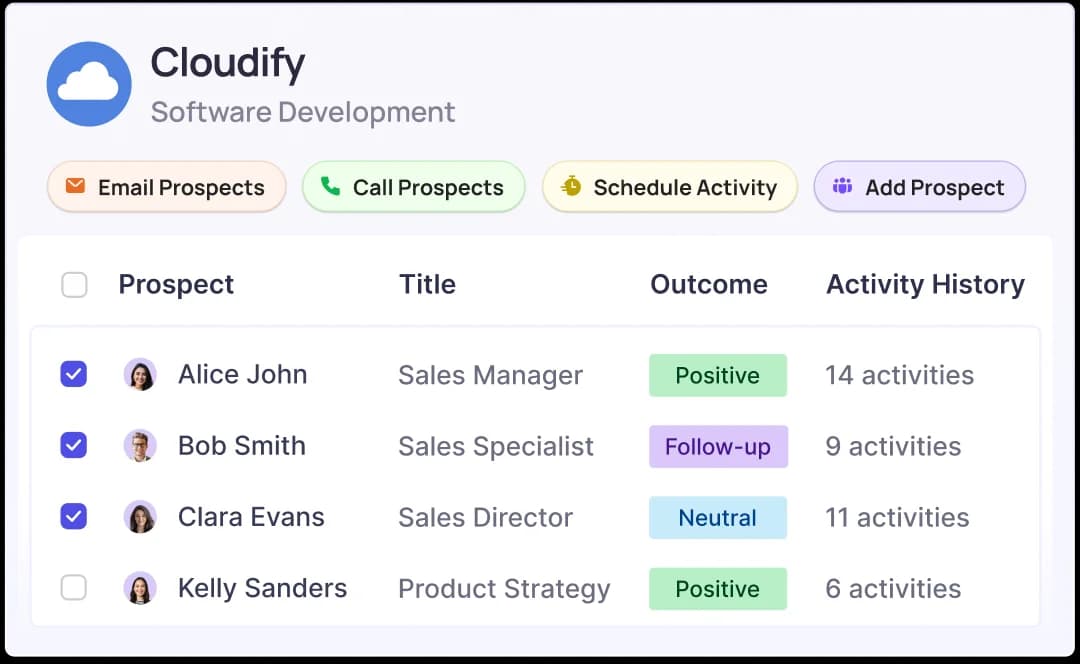Open Alice John's avatar picture
Viewport: 1080px width, 664px height.
click(140, 374)
